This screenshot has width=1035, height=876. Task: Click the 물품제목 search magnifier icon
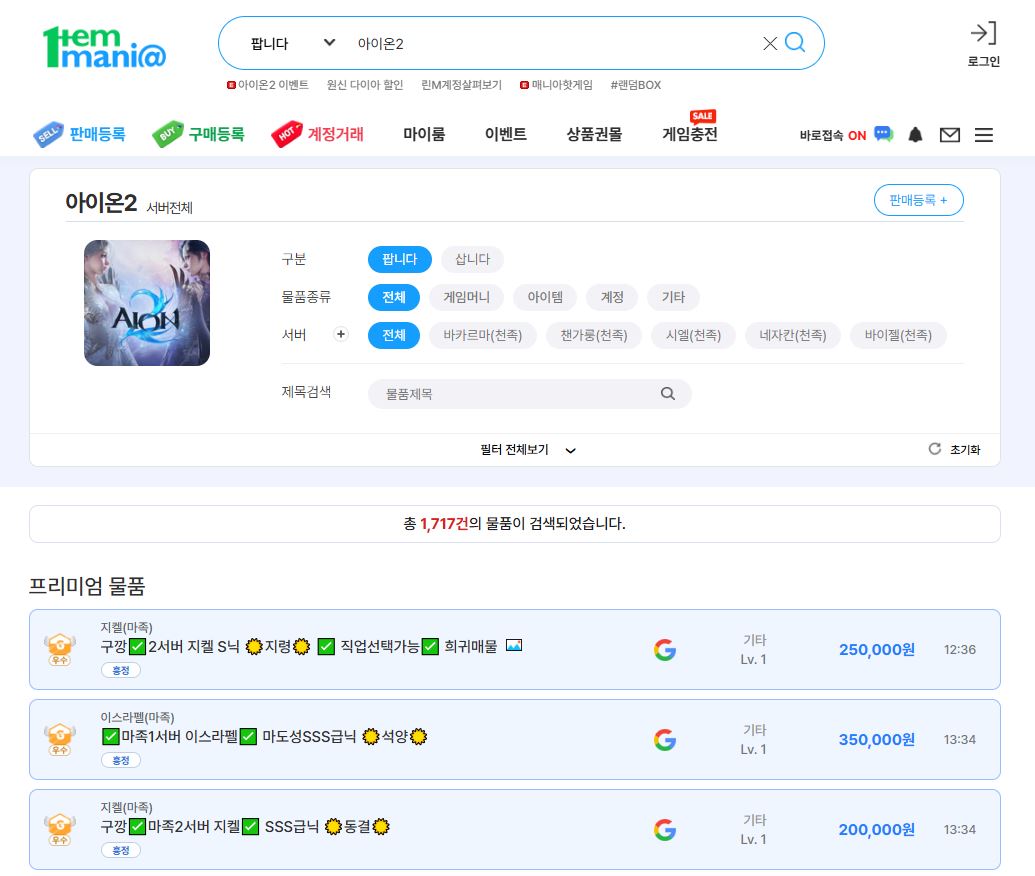pyautogui.click(x=667, y=393)
